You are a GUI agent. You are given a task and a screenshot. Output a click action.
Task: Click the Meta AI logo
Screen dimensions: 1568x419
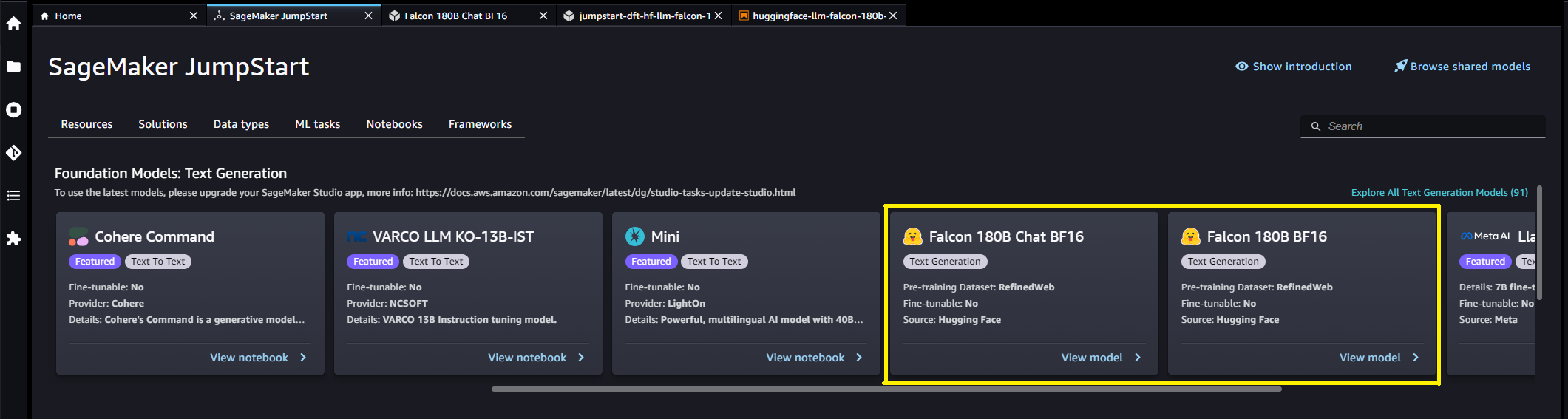pos(1484,236)
